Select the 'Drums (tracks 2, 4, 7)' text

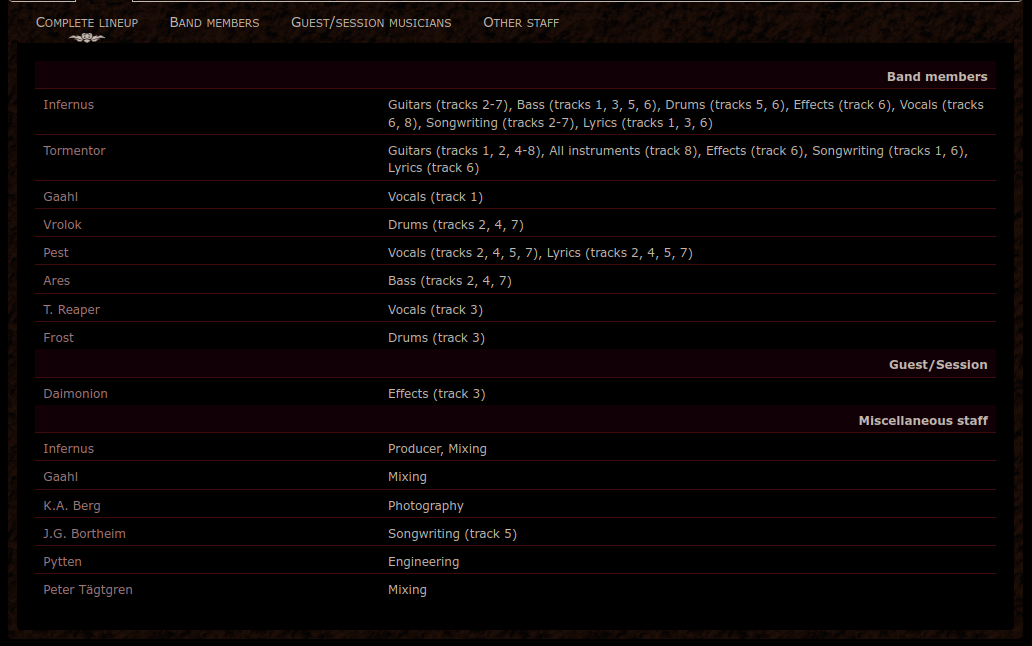coord(455,225)
